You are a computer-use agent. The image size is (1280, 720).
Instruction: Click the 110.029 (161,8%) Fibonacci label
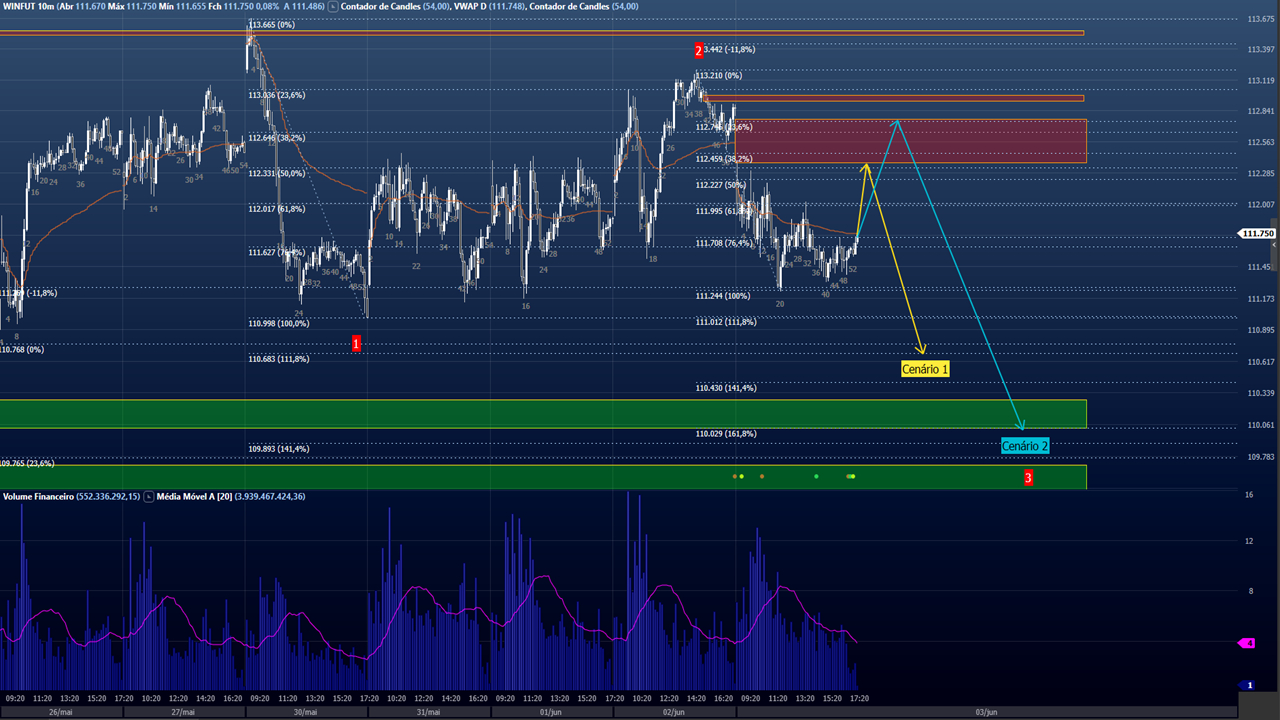click(x=726, y=434)
